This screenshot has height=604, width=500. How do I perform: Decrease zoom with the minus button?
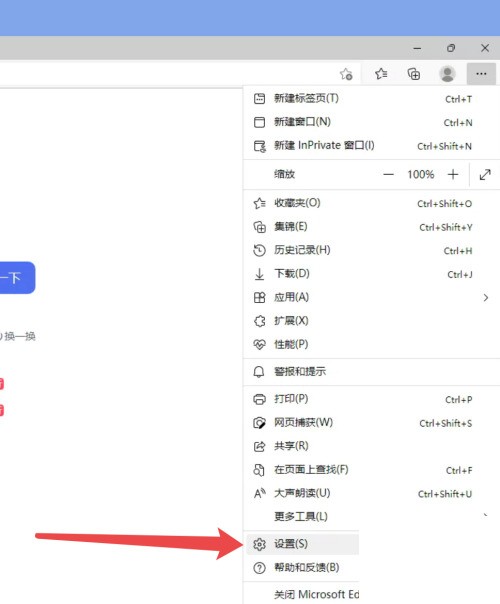coord(388,174)
